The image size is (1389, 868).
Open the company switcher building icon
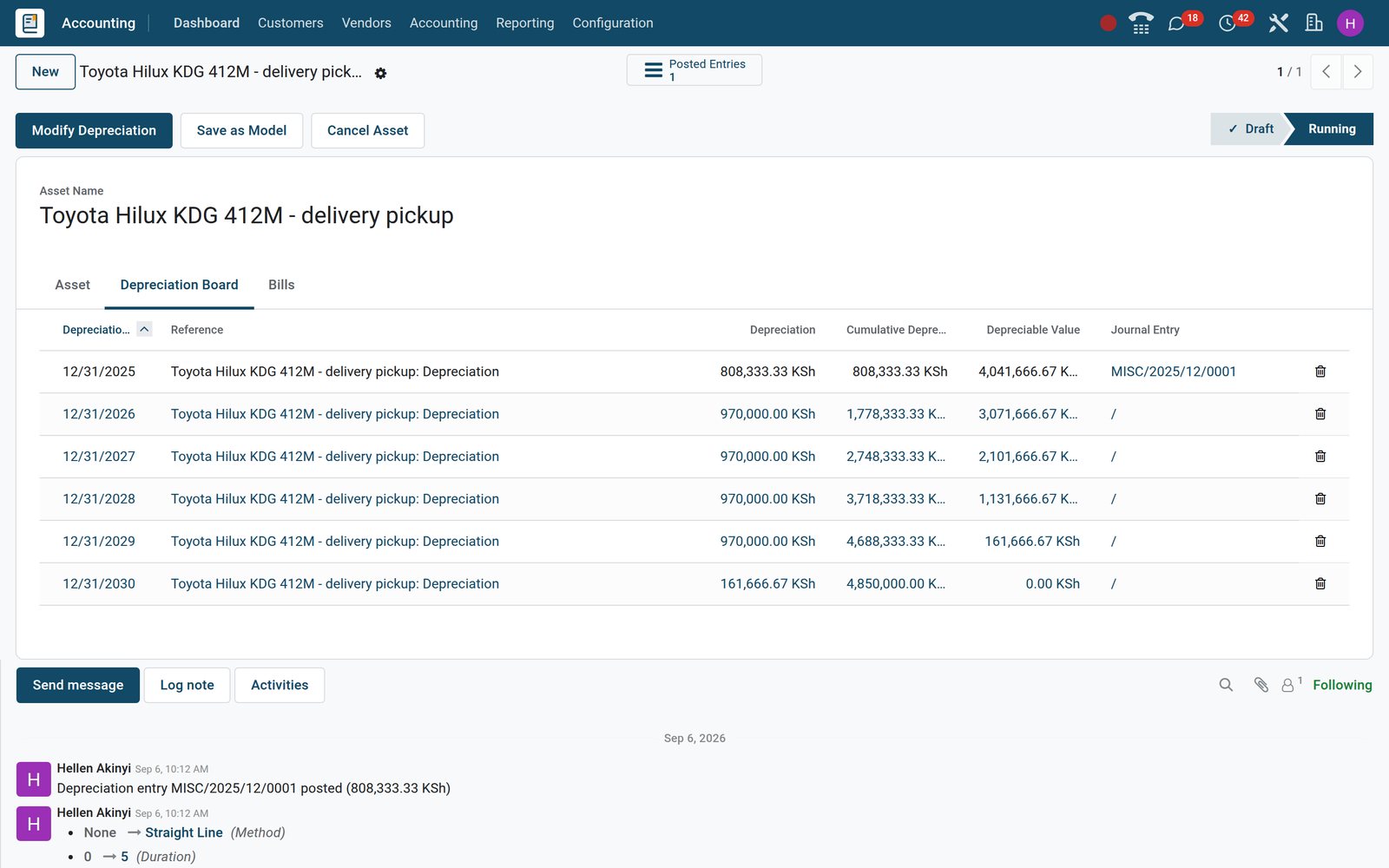[x=1314, y=23]
